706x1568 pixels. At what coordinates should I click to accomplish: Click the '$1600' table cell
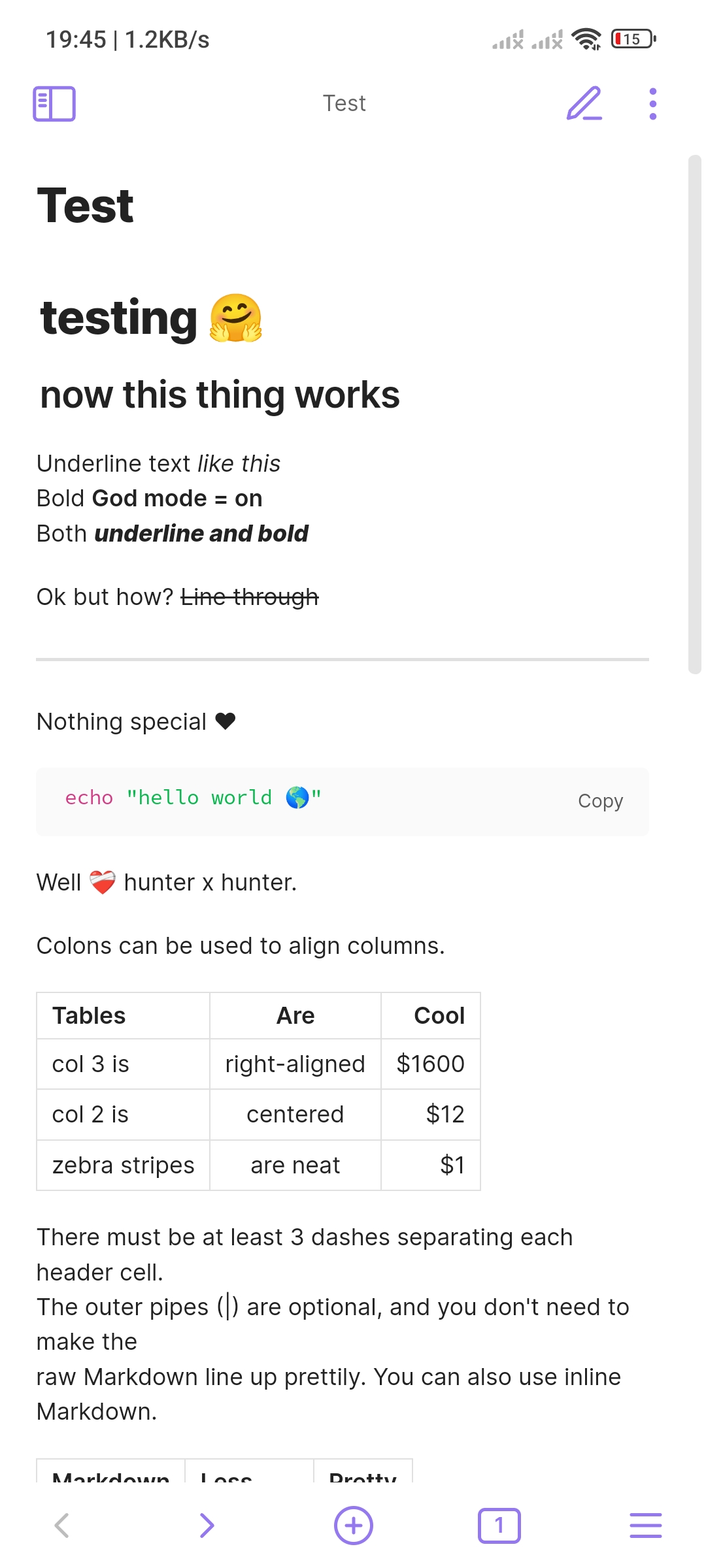pos(430,1064)
